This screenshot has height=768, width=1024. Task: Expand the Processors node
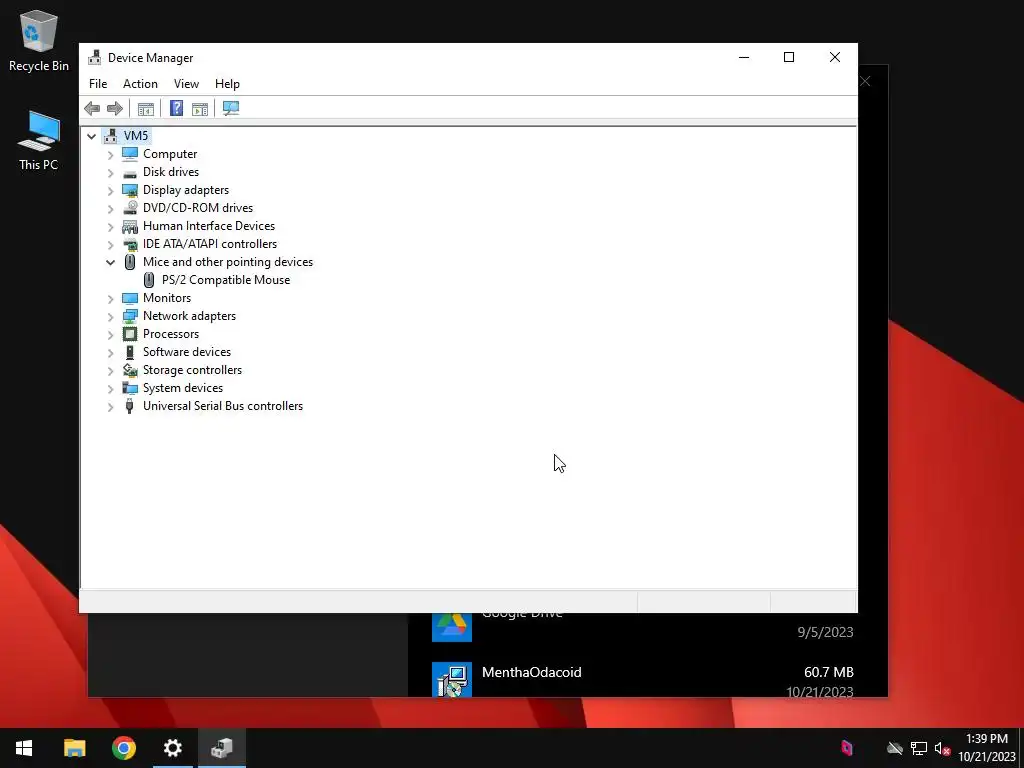110,334
